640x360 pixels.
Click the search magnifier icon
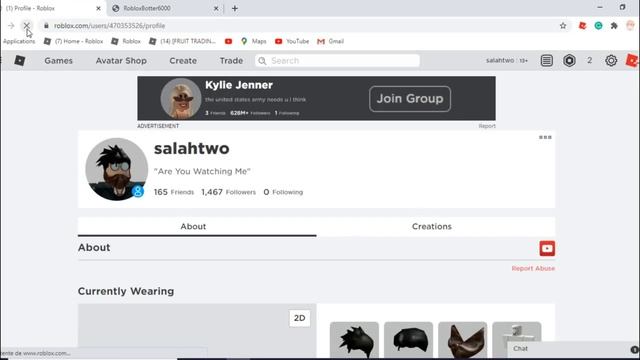point(262,61)
